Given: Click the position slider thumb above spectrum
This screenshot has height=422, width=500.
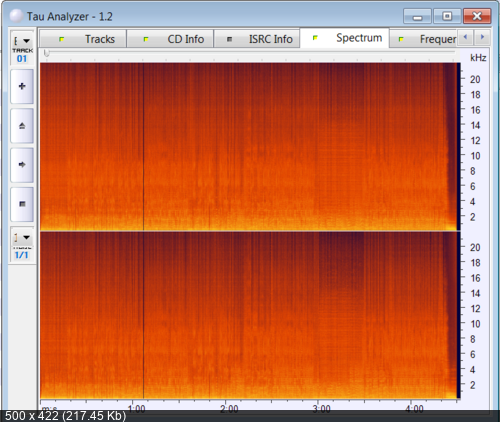Looking at the screenshot, I should pos(47,53).
